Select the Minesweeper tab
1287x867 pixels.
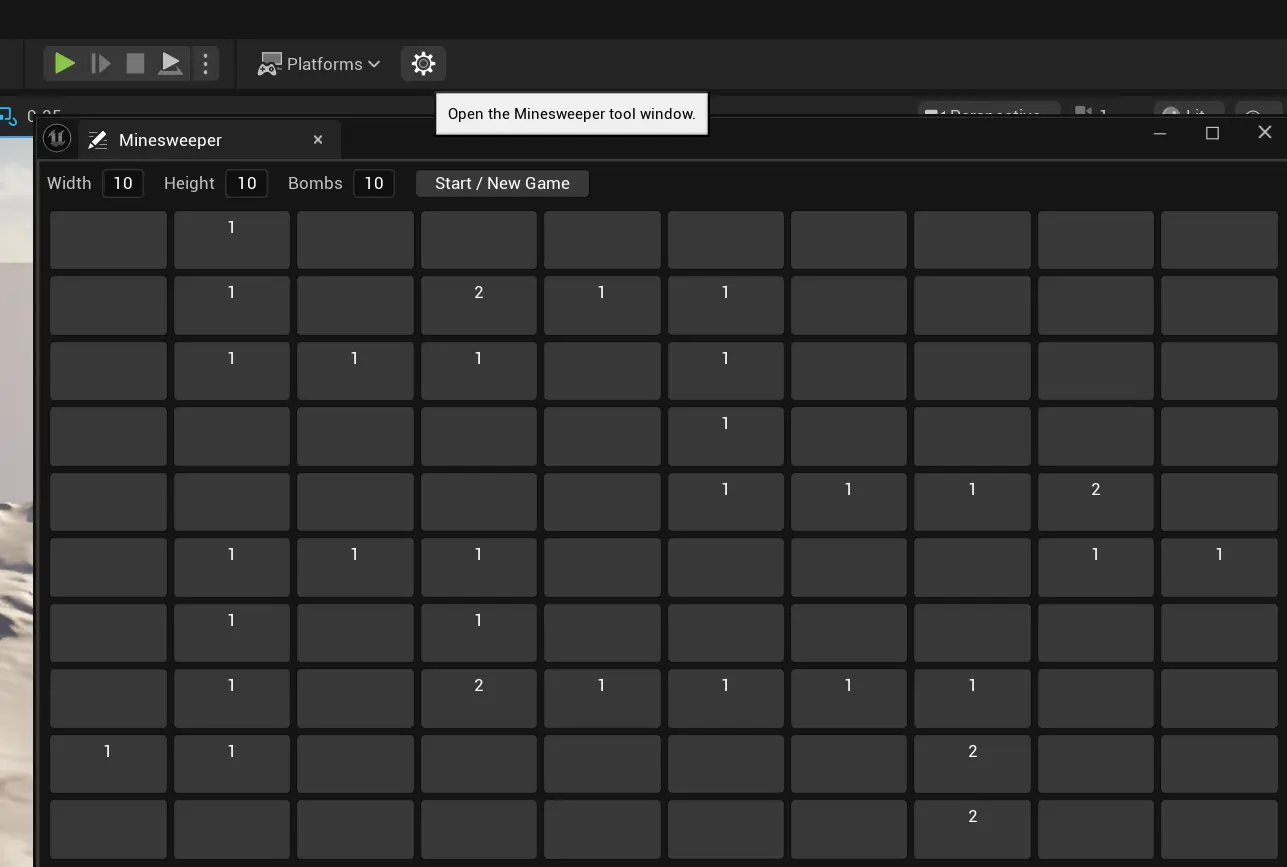click(170, 140)
